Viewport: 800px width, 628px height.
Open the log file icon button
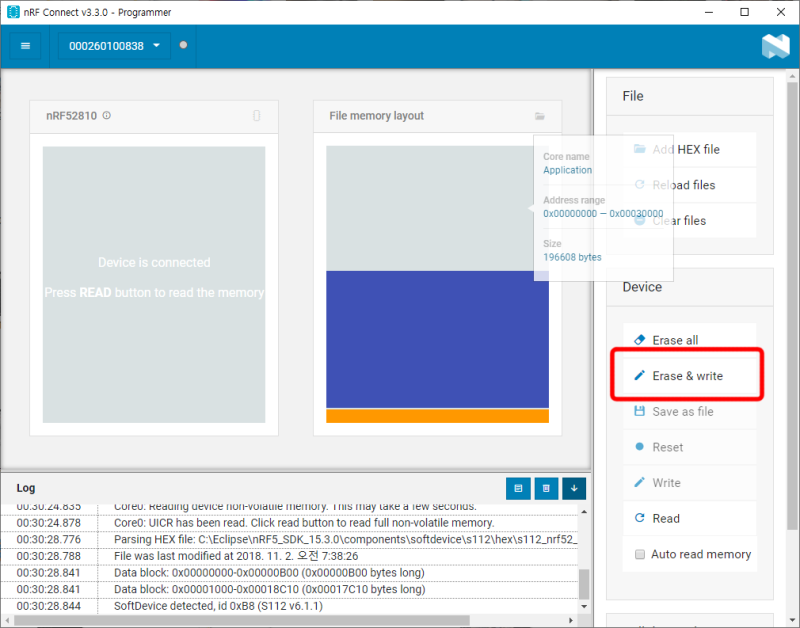(518, 489)
